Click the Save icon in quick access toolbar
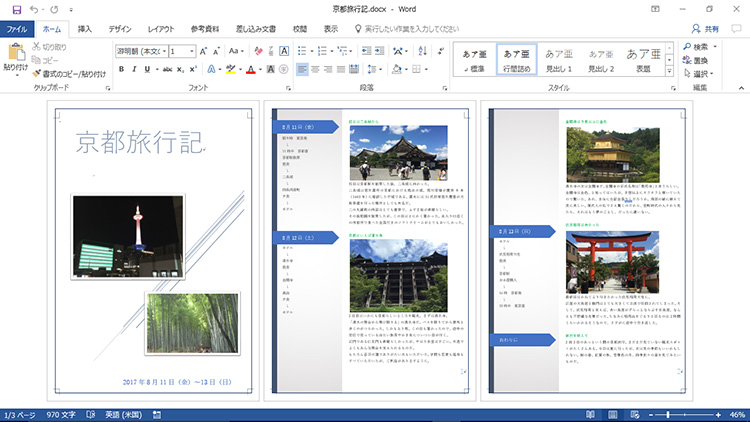Viewport: 750px width, 422px height. coord(16,9)
